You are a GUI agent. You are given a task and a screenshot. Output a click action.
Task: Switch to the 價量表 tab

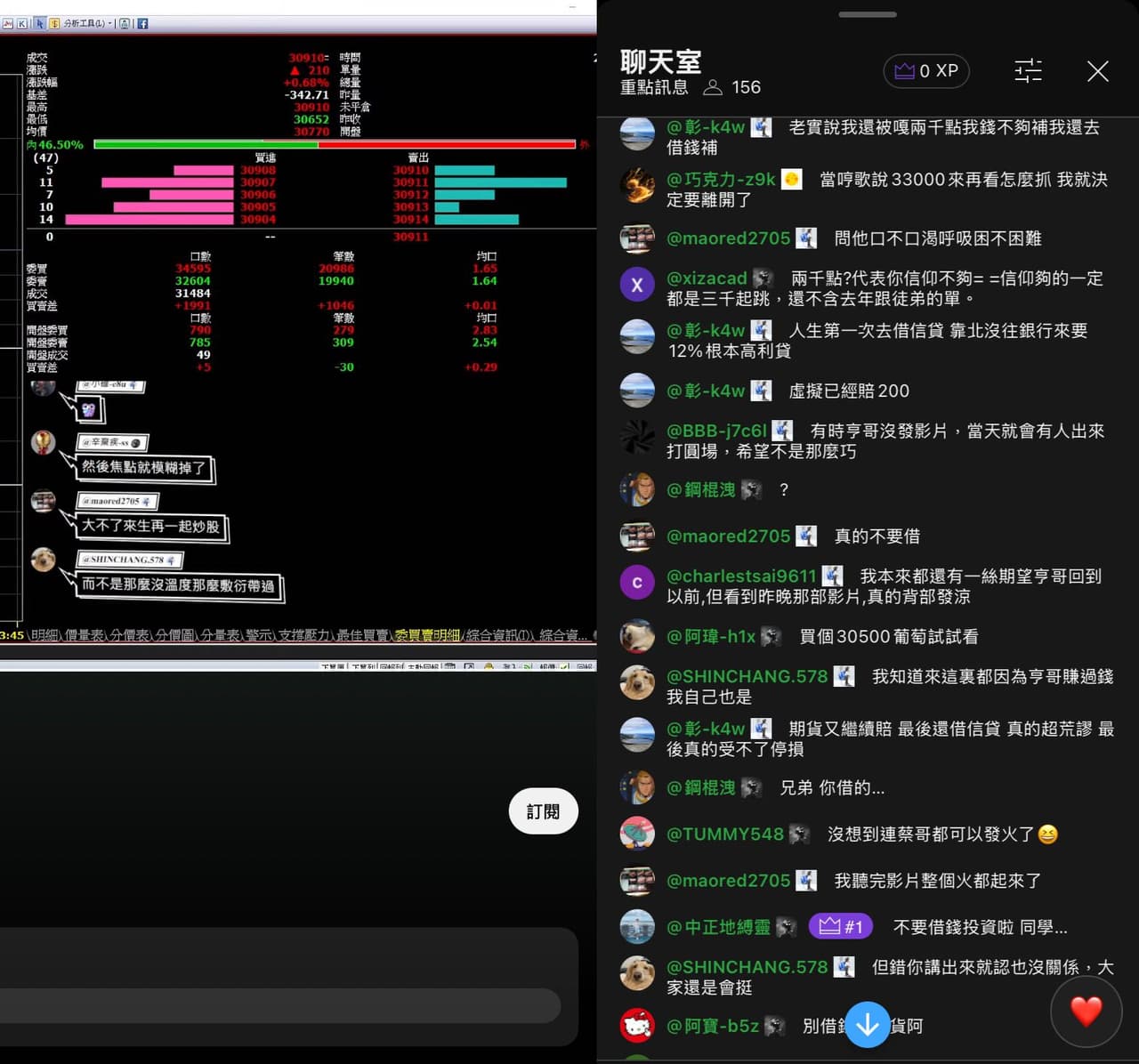[85, 635]
